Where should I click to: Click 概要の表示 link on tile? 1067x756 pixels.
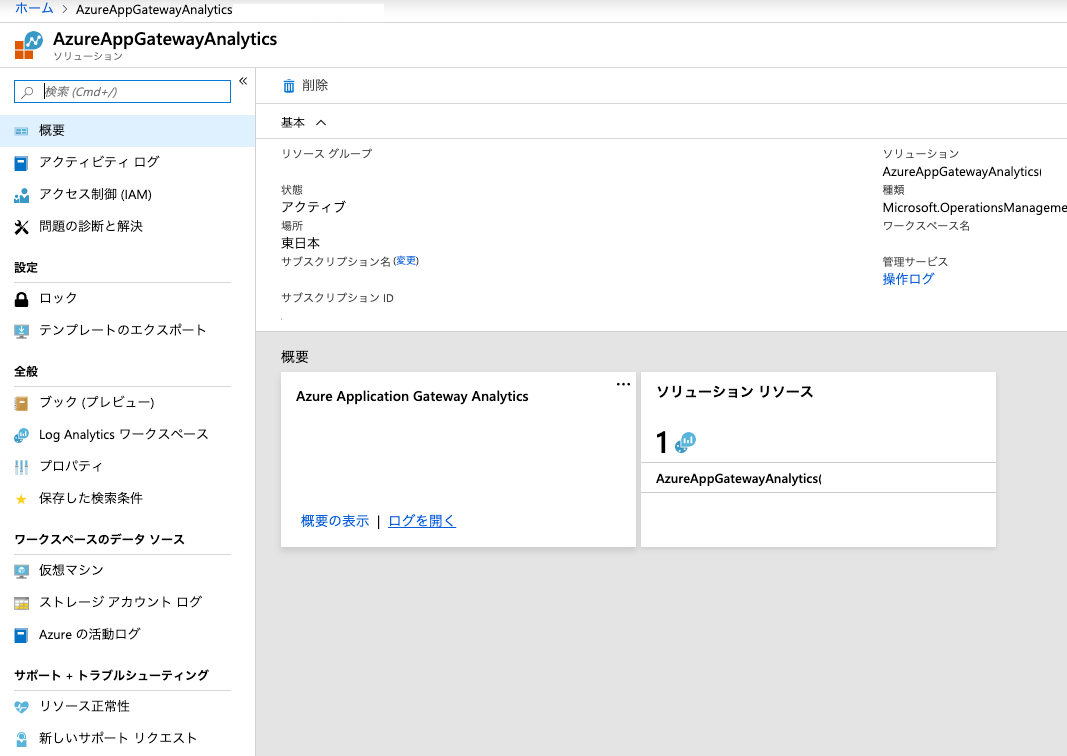click(335, 521)
